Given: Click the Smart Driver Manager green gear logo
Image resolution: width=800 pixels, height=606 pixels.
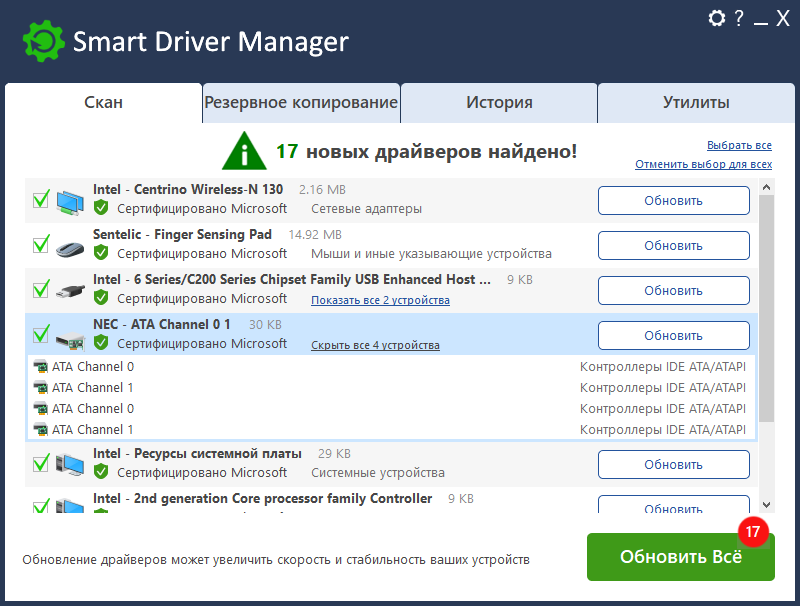Looking at the screenshot, I should tap(44, 41).
